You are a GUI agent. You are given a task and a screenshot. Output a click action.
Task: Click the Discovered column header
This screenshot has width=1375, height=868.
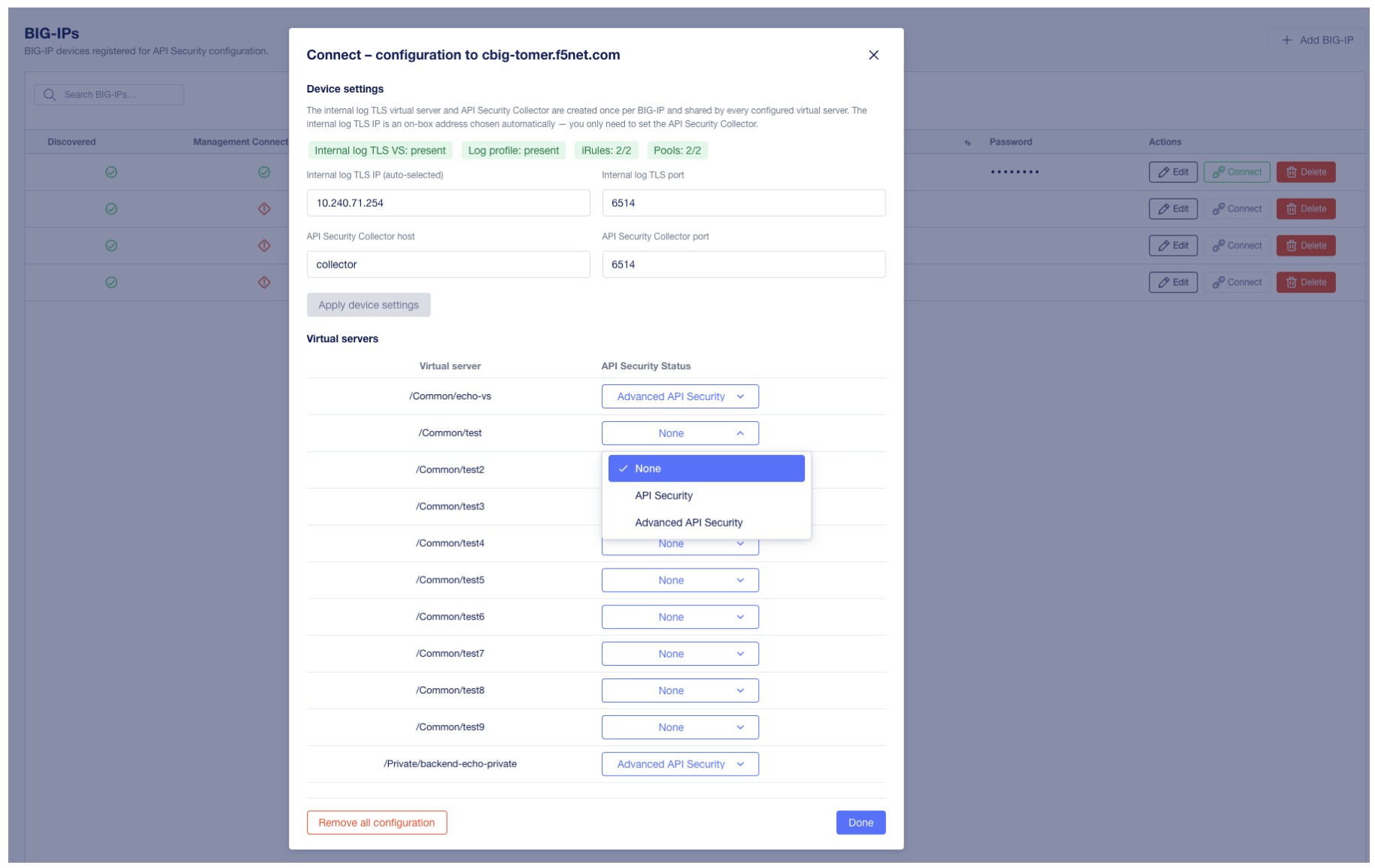click(x=71, y=142)
